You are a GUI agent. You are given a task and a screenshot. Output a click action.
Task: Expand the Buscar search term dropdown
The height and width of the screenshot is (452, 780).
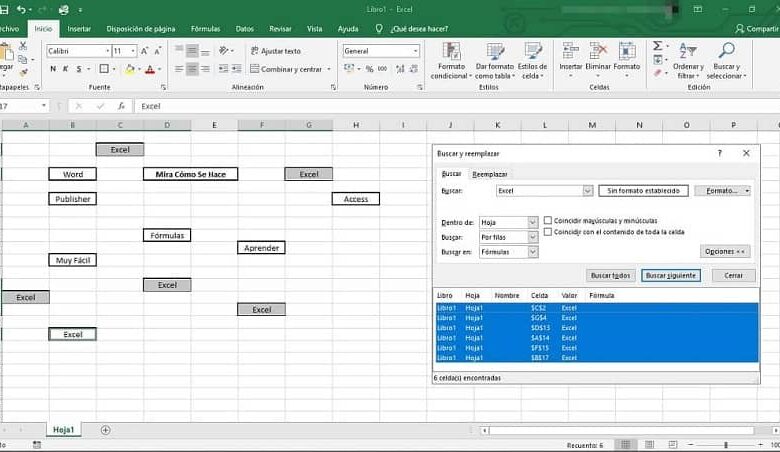point(587,191)
